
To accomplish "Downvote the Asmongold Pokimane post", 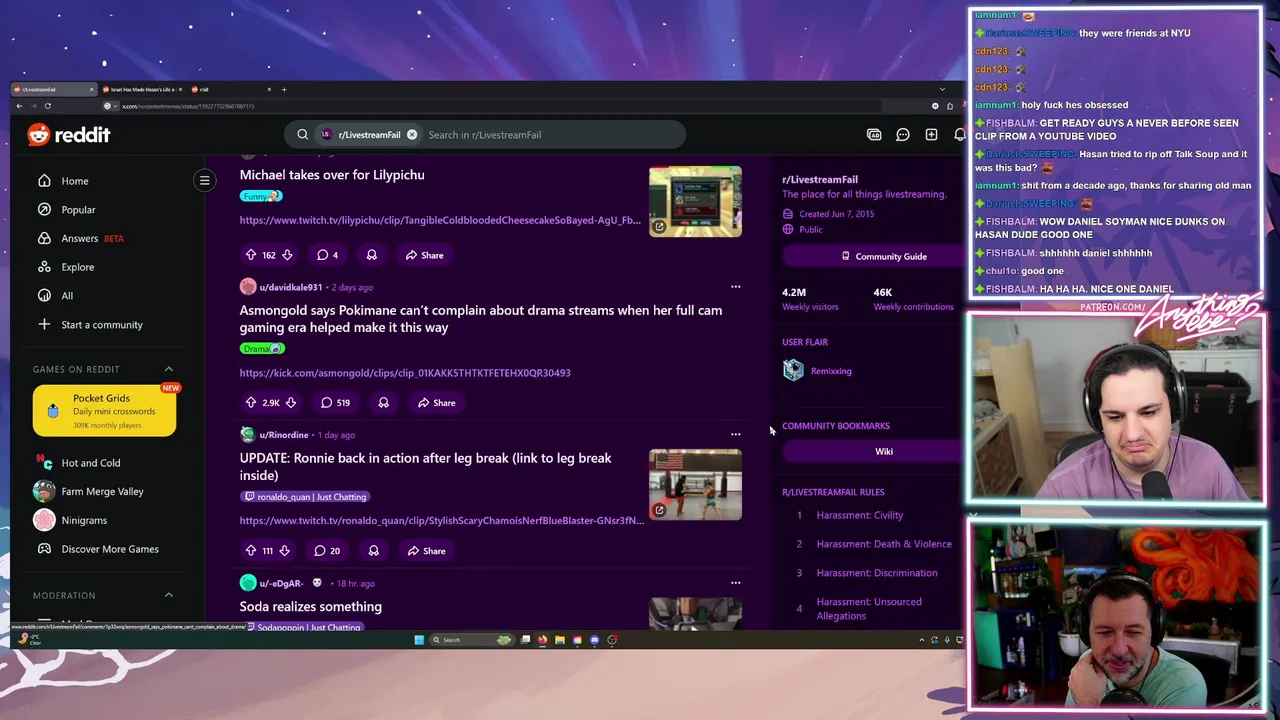I will coord(291,403).
